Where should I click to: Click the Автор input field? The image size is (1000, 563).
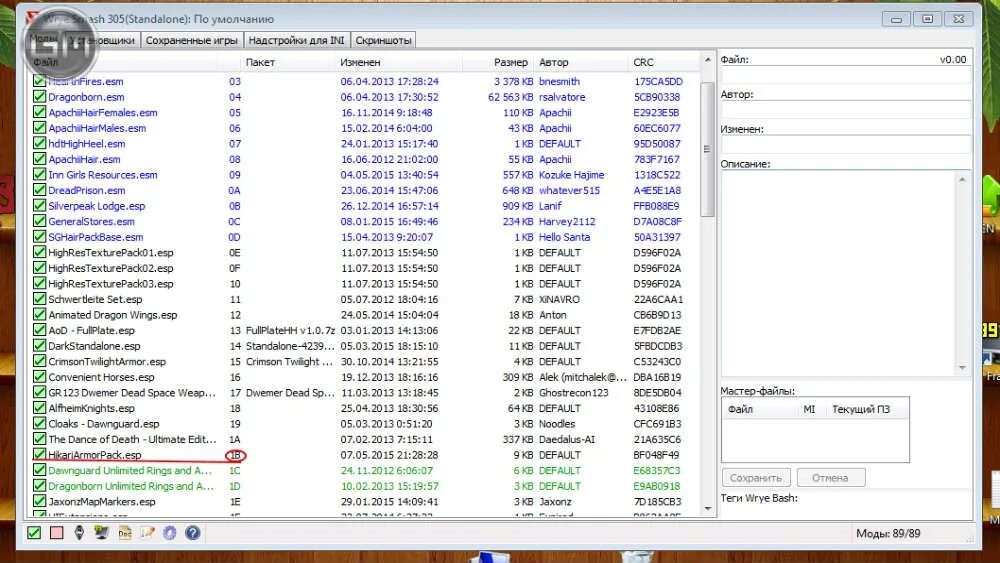pos(846,110)
